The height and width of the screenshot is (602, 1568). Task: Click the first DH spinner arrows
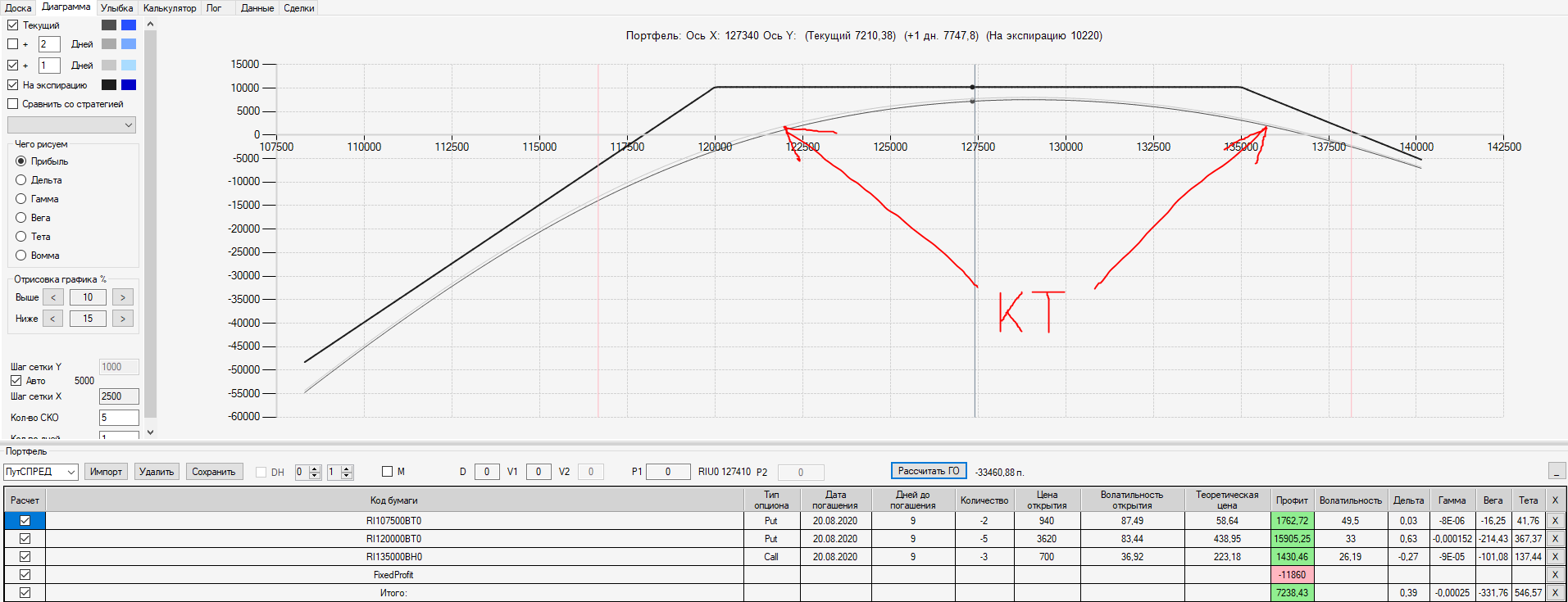coord(315,472)
